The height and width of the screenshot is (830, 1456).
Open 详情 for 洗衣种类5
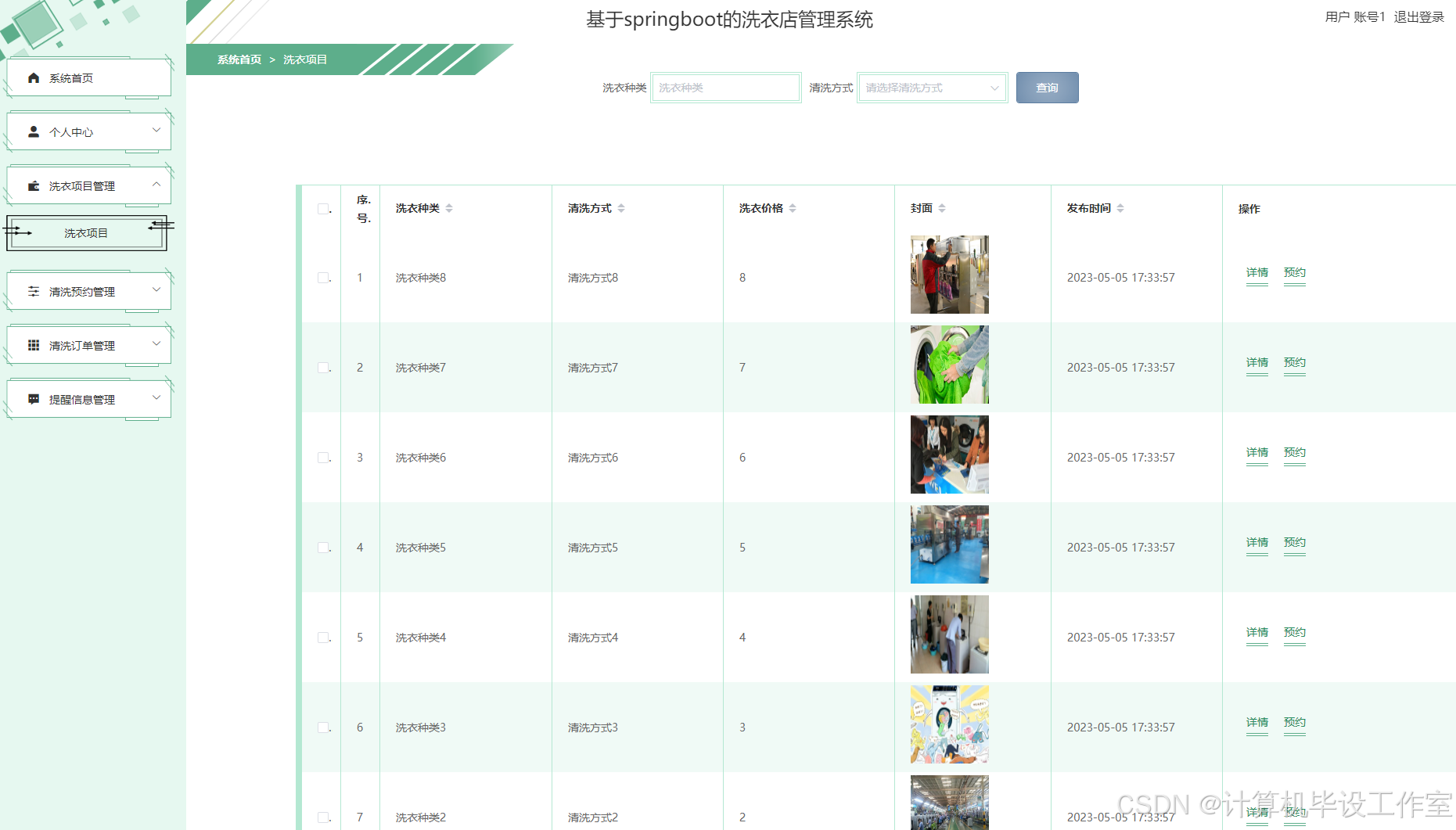pos(1257,543)
